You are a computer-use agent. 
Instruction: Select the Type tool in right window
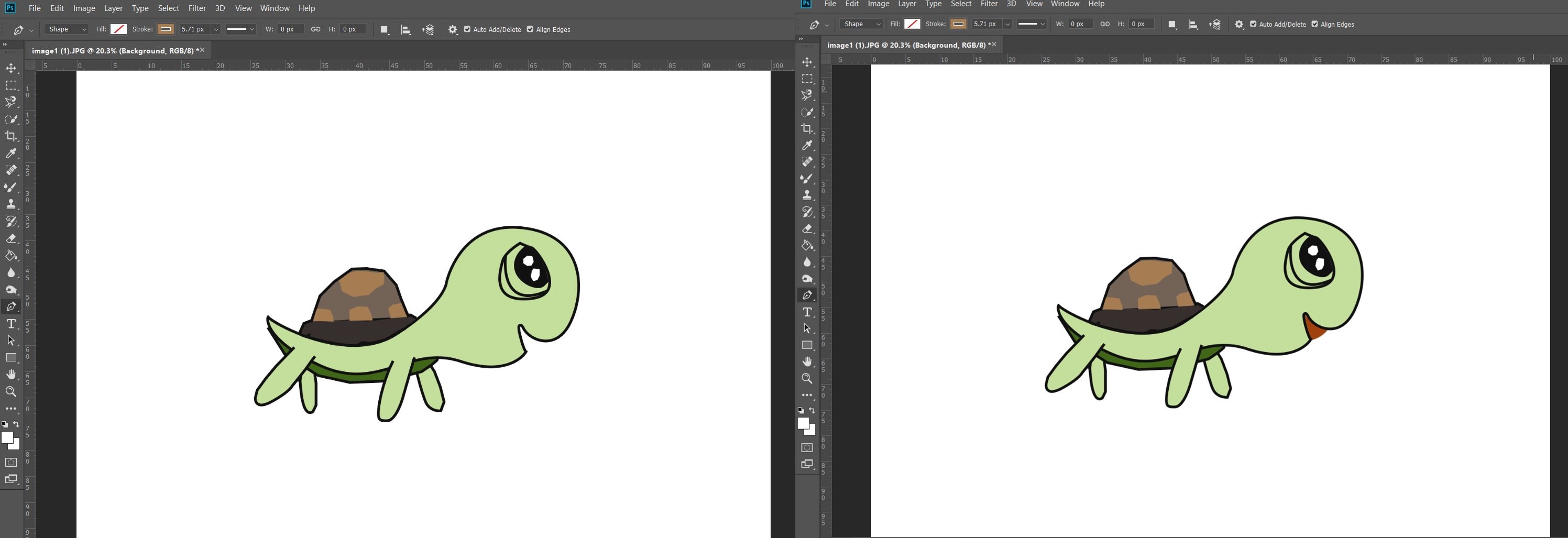[x=807, y=312]
